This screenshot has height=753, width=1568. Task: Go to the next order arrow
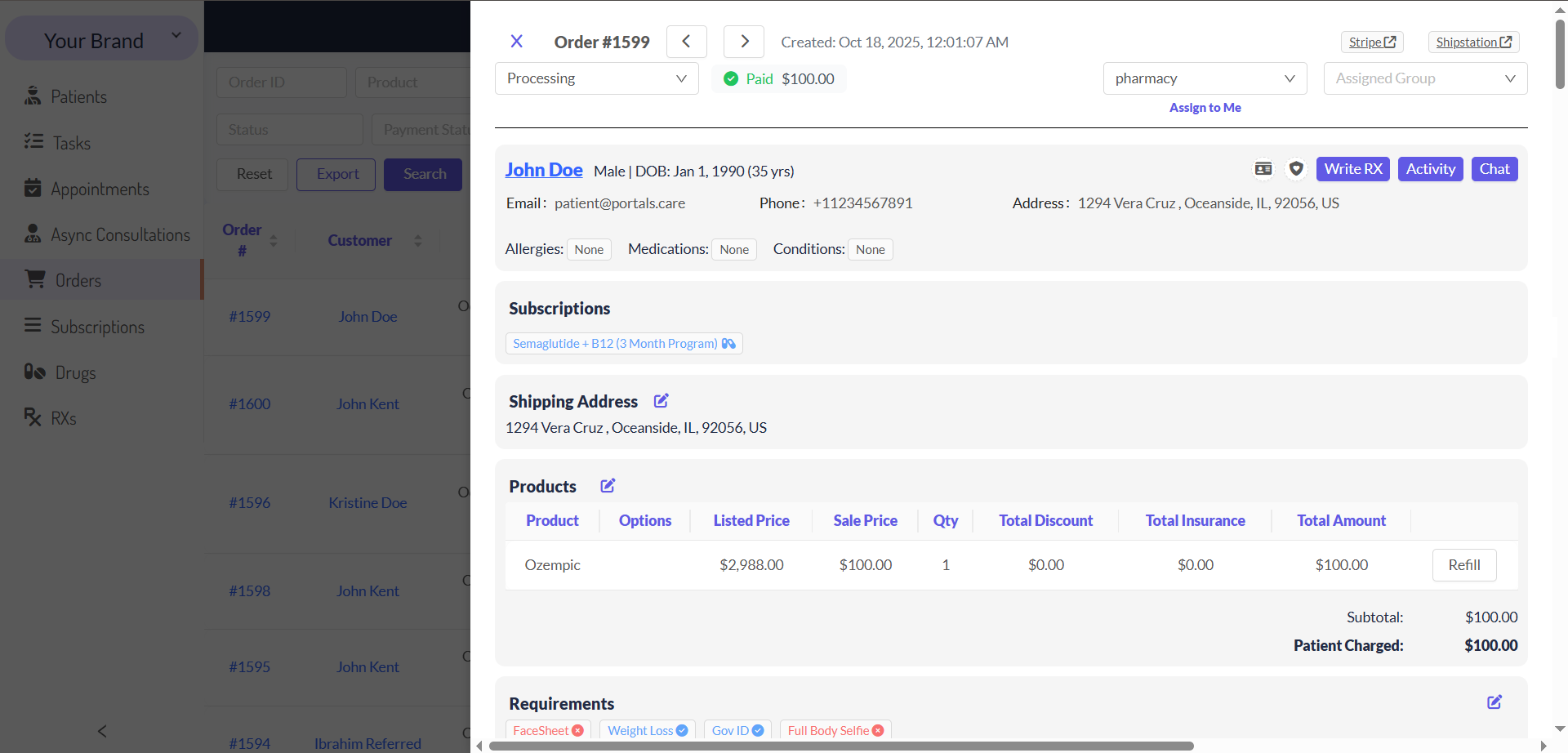click(x=744, y=42)
